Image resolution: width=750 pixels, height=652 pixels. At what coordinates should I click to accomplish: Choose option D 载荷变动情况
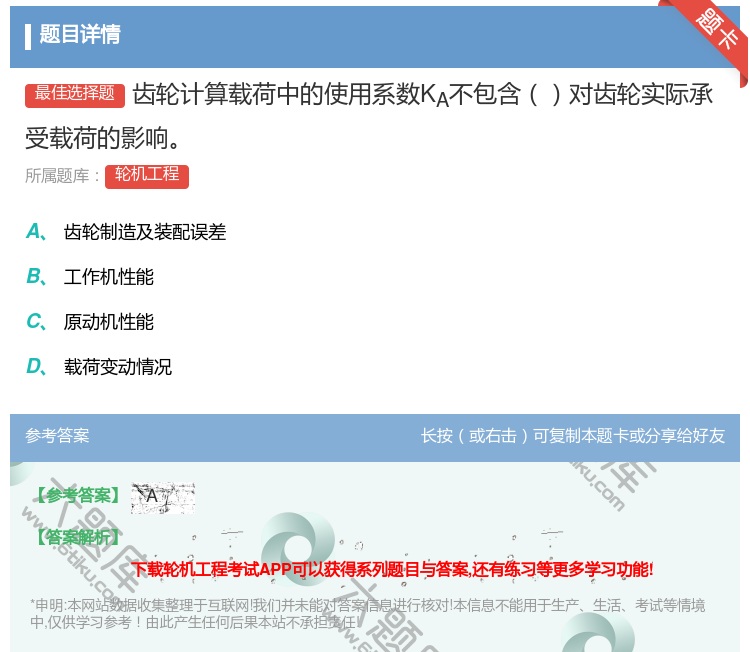coord(99,367)
